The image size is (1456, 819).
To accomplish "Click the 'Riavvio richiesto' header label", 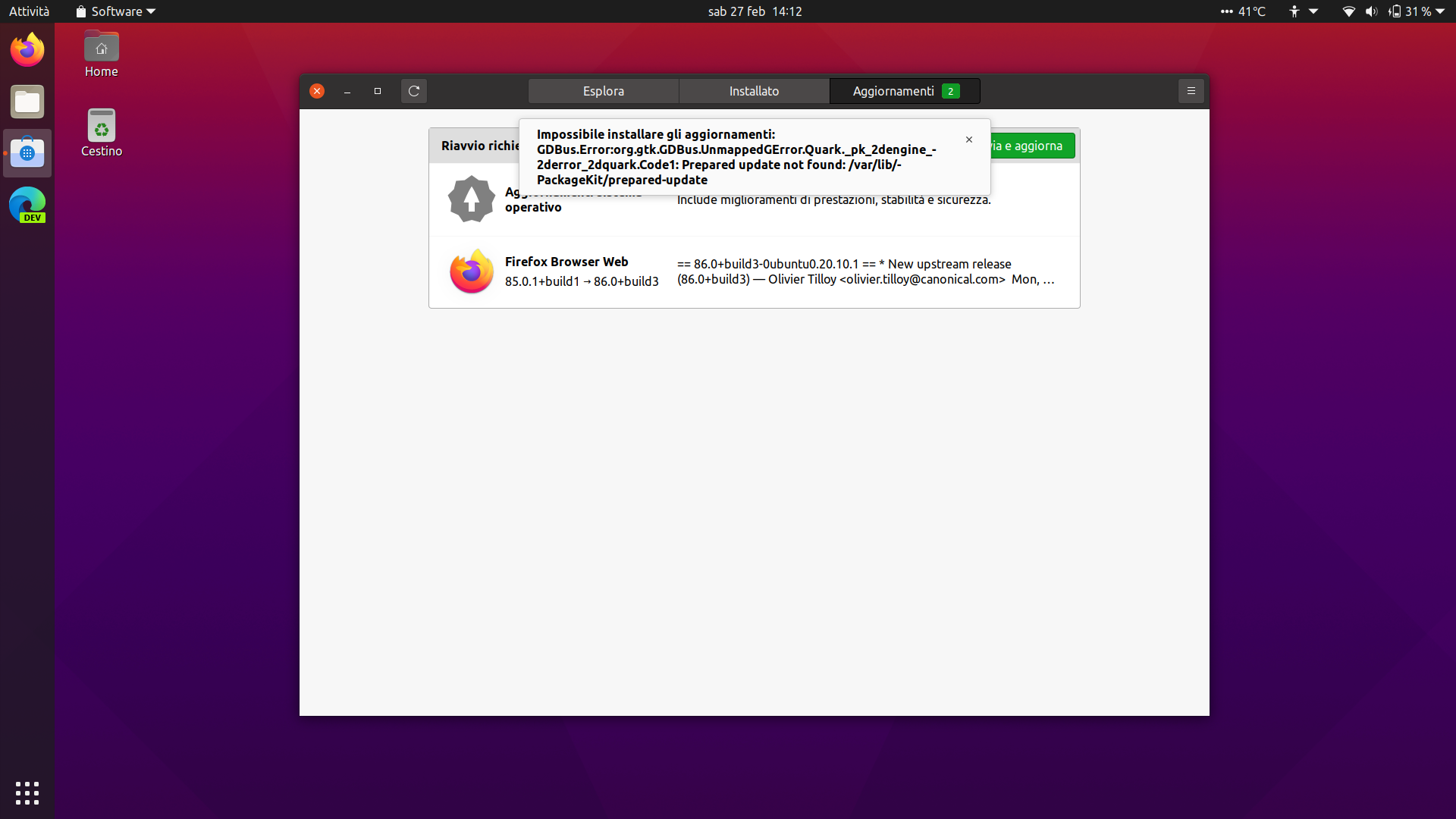I will (480, 146).
